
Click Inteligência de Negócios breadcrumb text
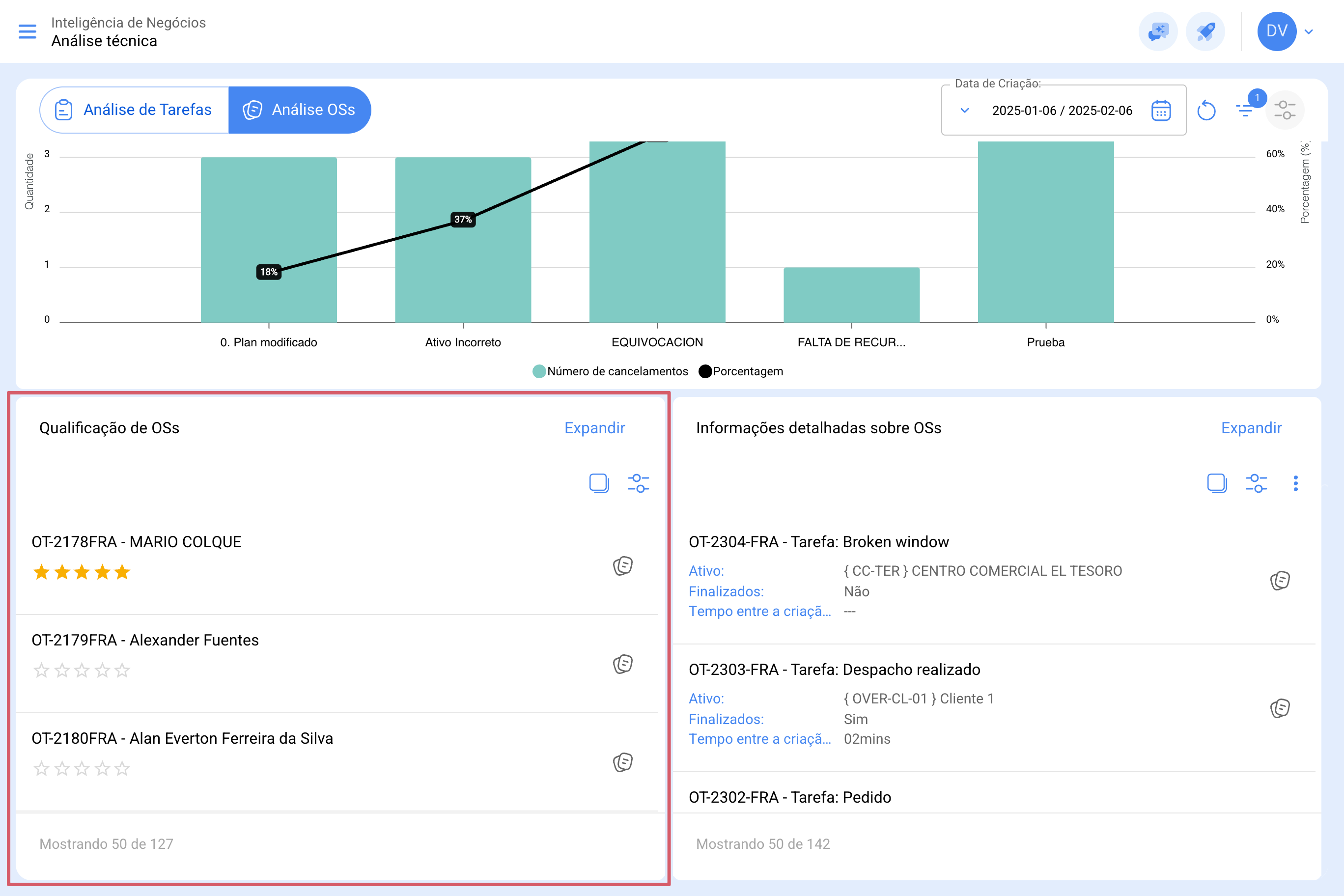coord(128,22)
